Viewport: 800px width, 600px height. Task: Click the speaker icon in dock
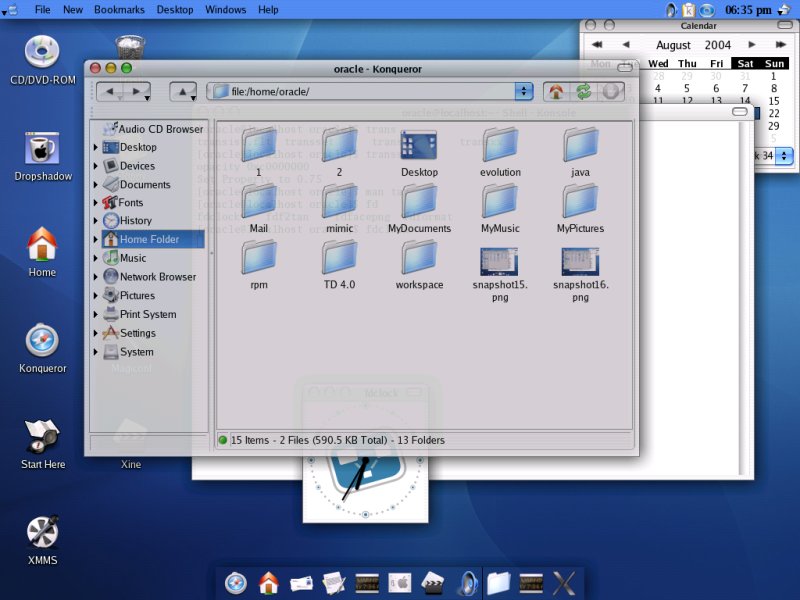(x=467, y=583)
